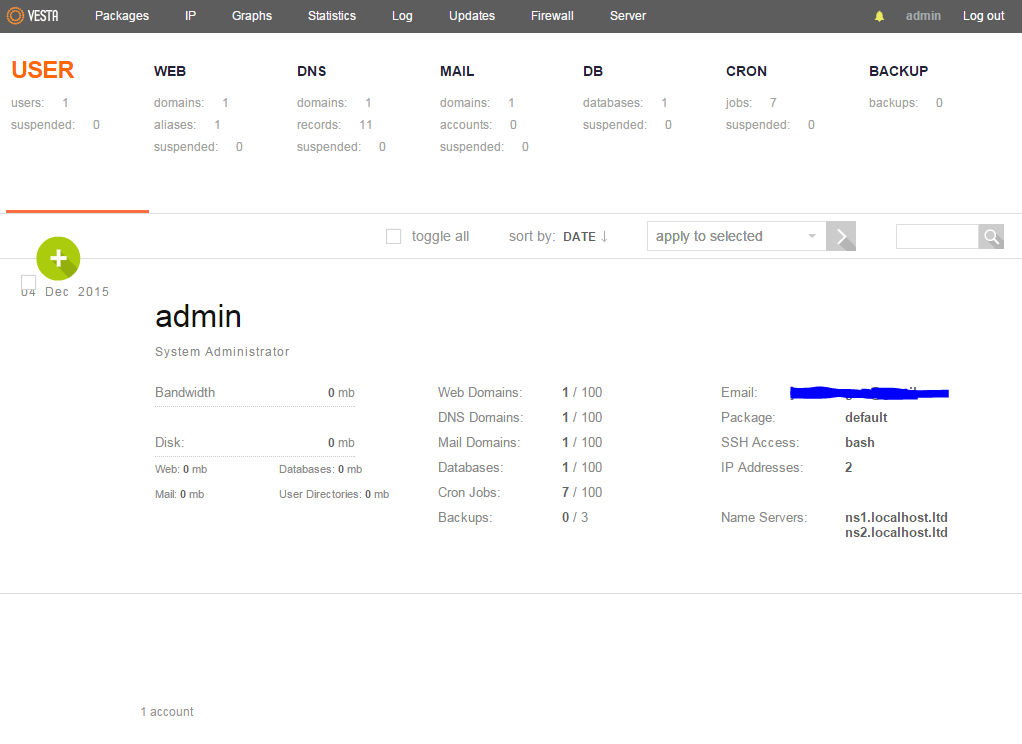Click the search magnifier icon

(991, 237)
